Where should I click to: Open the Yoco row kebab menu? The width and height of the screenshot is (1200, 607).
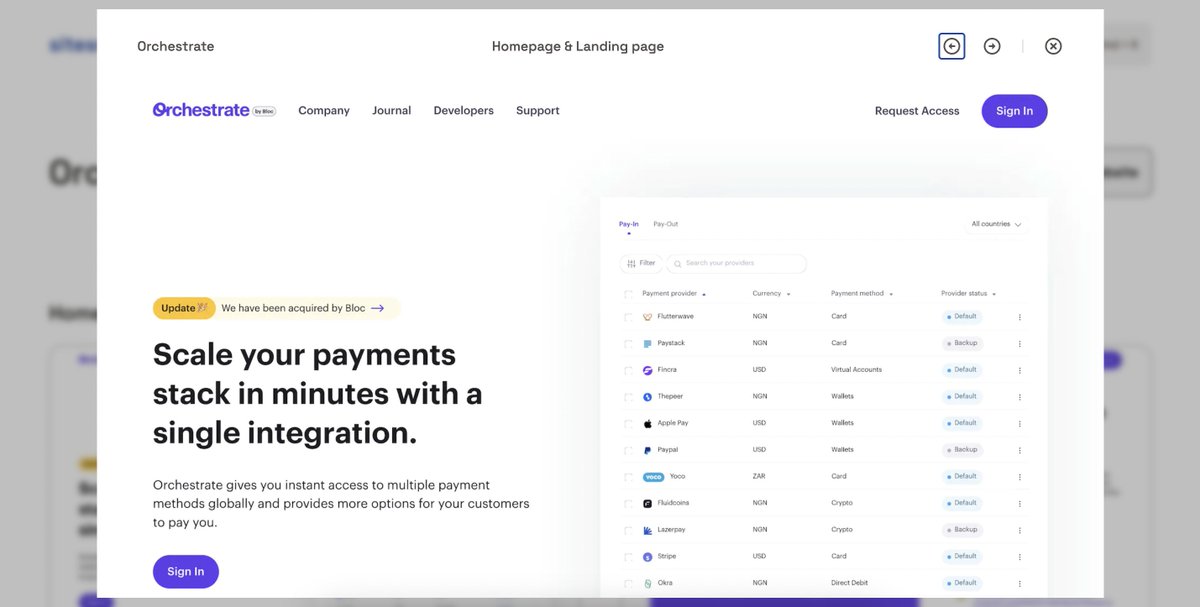point(1020,477)
